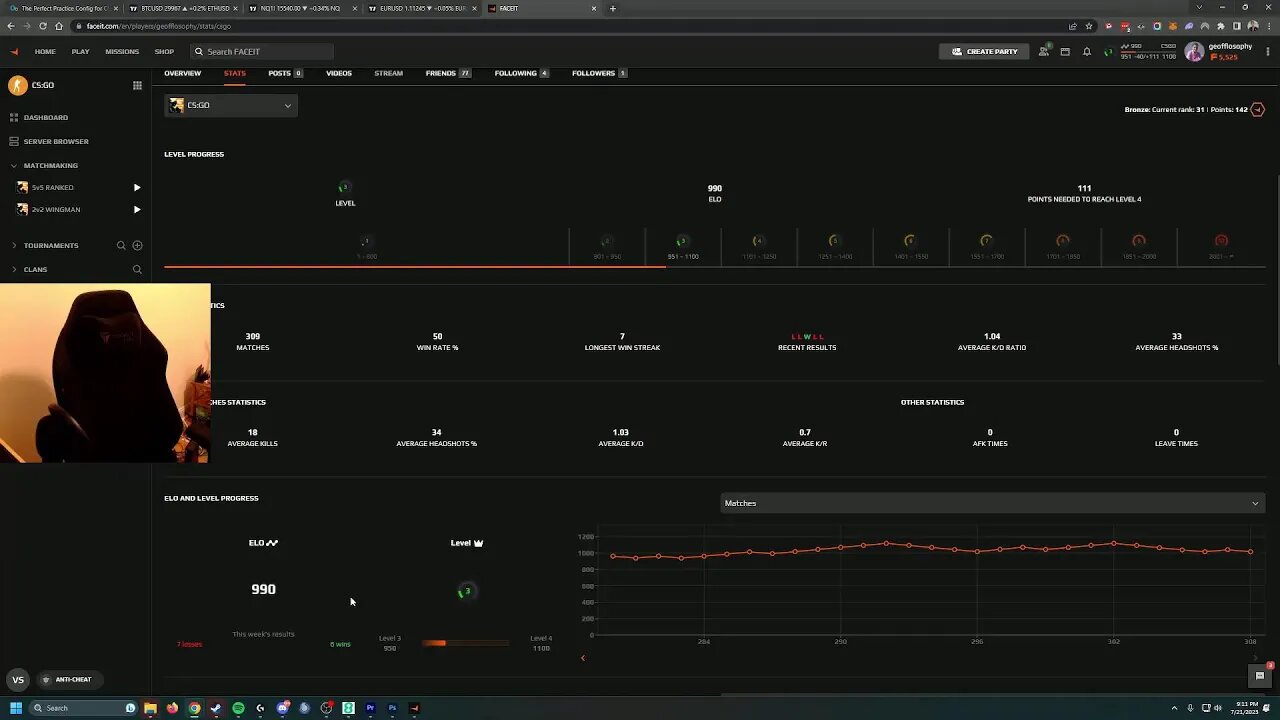Click the search icon beside Clans
The width and height of the screenshot is (1280, 720).
(137, 269)
